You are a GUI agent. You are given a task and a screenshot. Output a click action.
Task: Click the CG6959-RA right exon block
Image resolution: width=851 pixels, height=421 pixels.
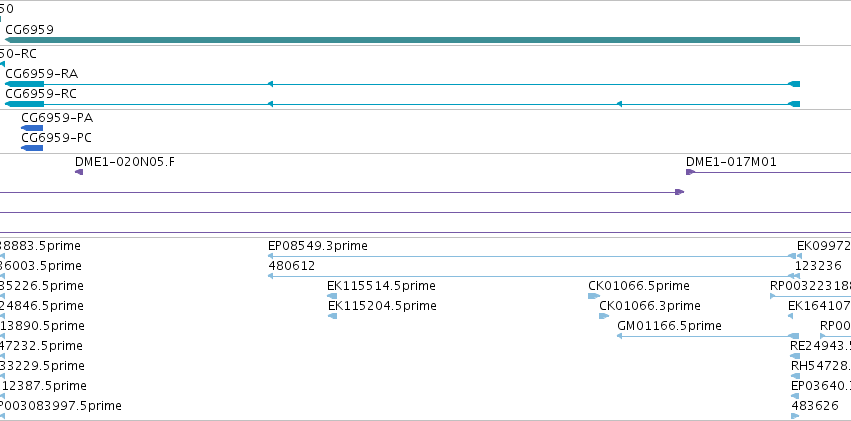[794, 84]
